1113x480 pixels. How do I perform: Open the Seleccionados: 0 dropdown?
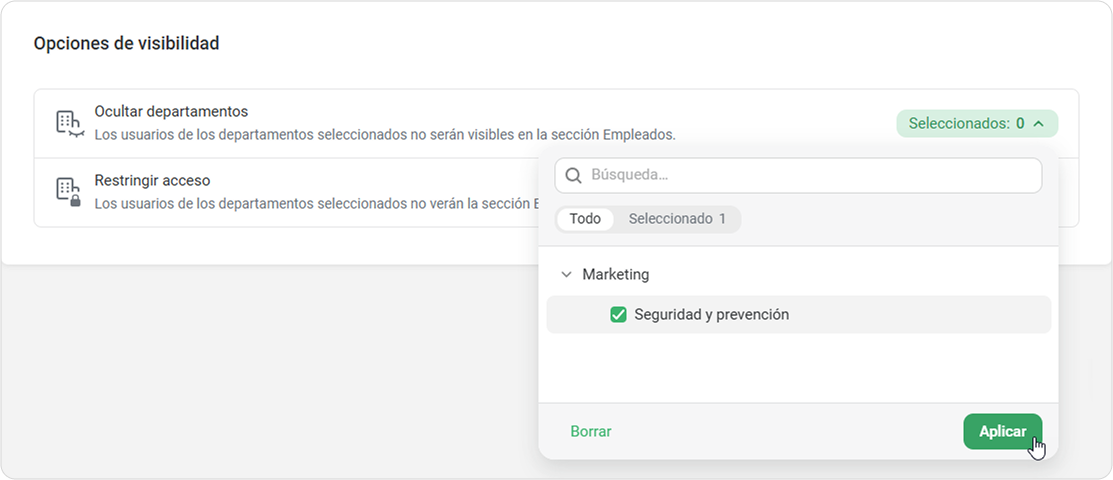pos(976,124)
